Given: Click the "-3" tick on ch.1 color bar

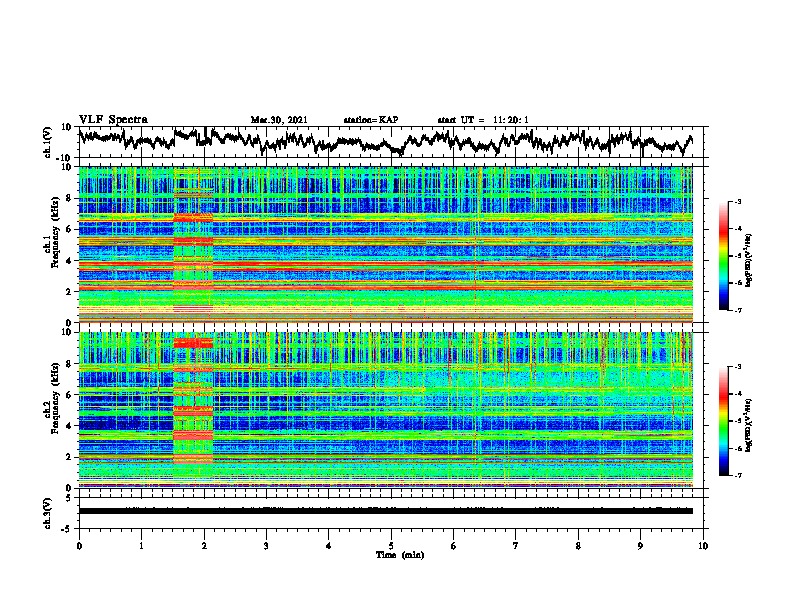Looking at the screenshot, I should [x=737, y=202].
